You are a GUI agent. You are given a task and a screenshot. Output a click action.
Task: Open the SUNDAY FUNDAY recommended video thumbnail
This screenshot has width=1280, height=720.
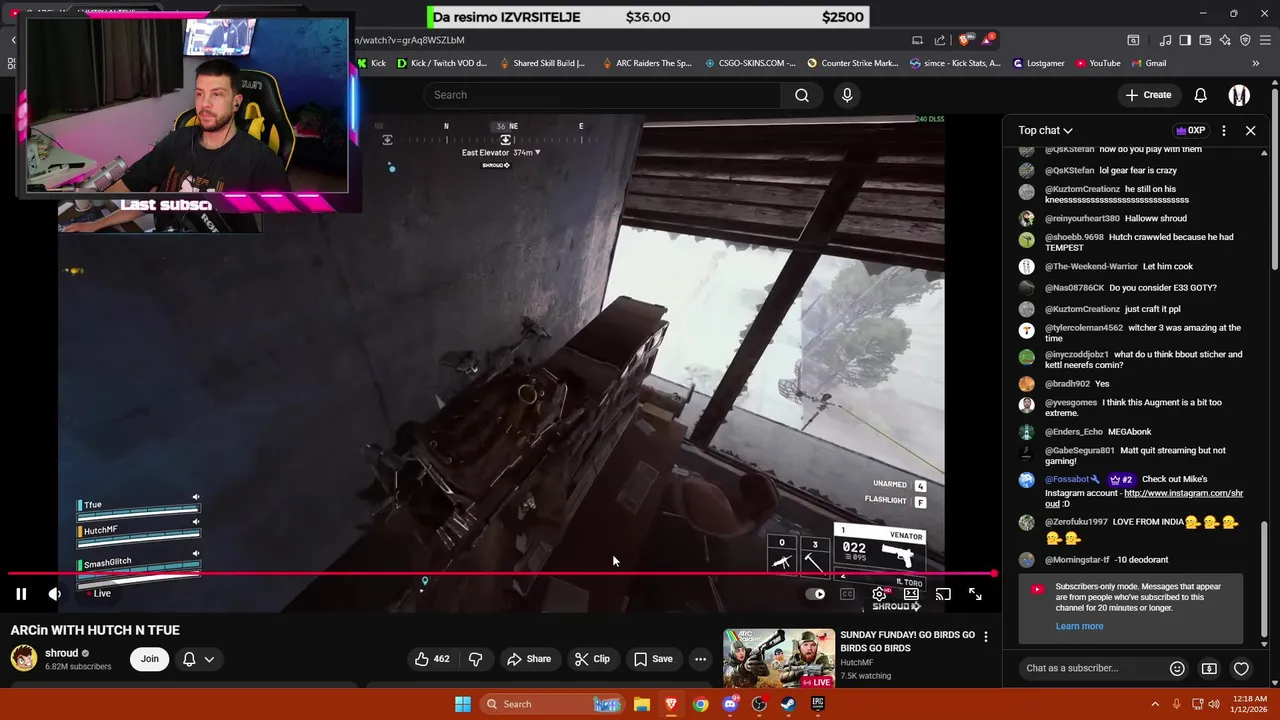(x=779, y=657)
